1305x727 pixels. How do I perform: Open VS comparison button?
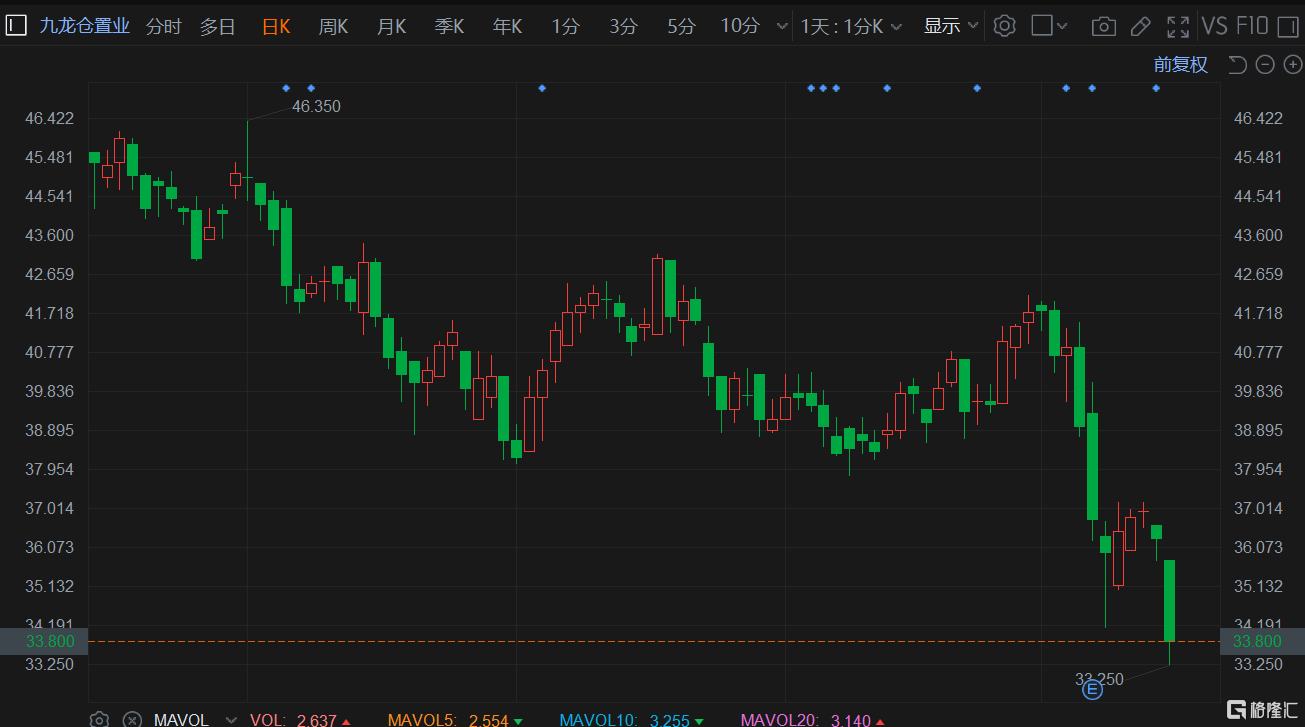pyautogui.click(x=1214, y=26)
